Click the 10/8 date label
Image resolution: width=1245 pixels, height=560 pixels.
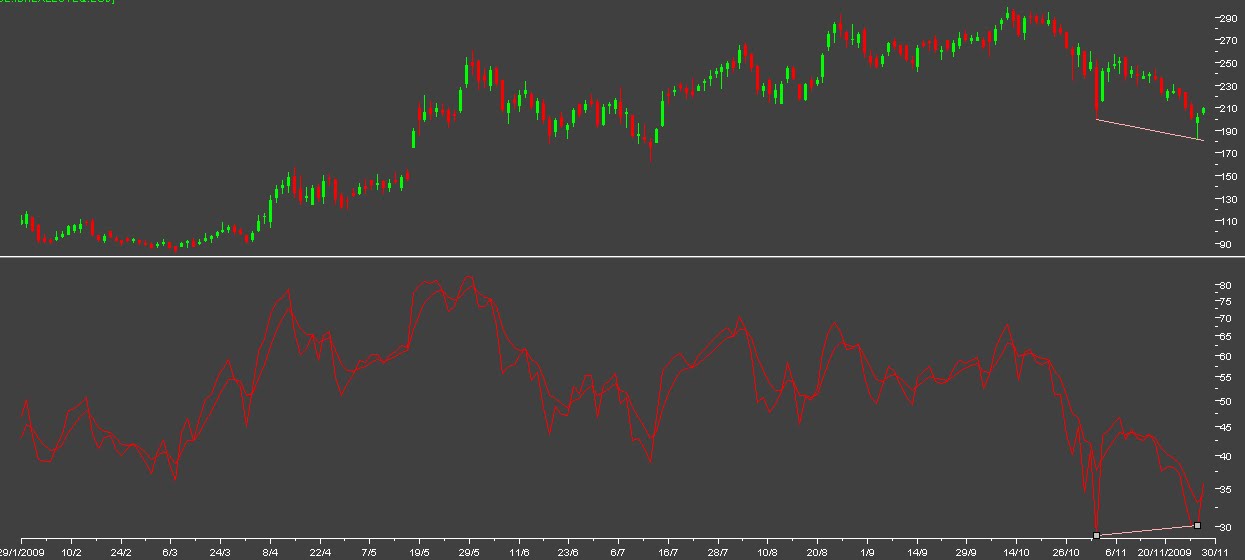click(x=767, y=551)
